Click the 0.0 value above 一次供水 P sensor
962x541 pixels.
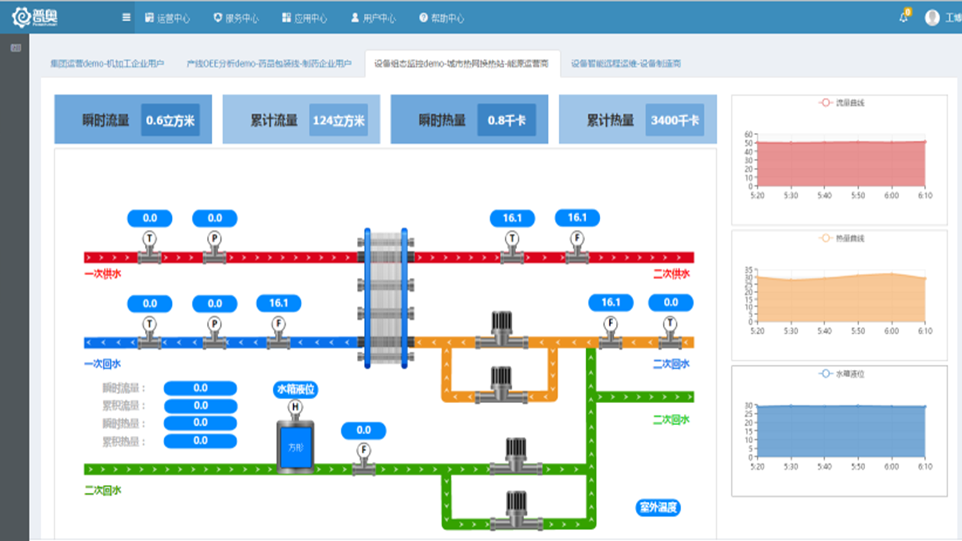(215, 218)
